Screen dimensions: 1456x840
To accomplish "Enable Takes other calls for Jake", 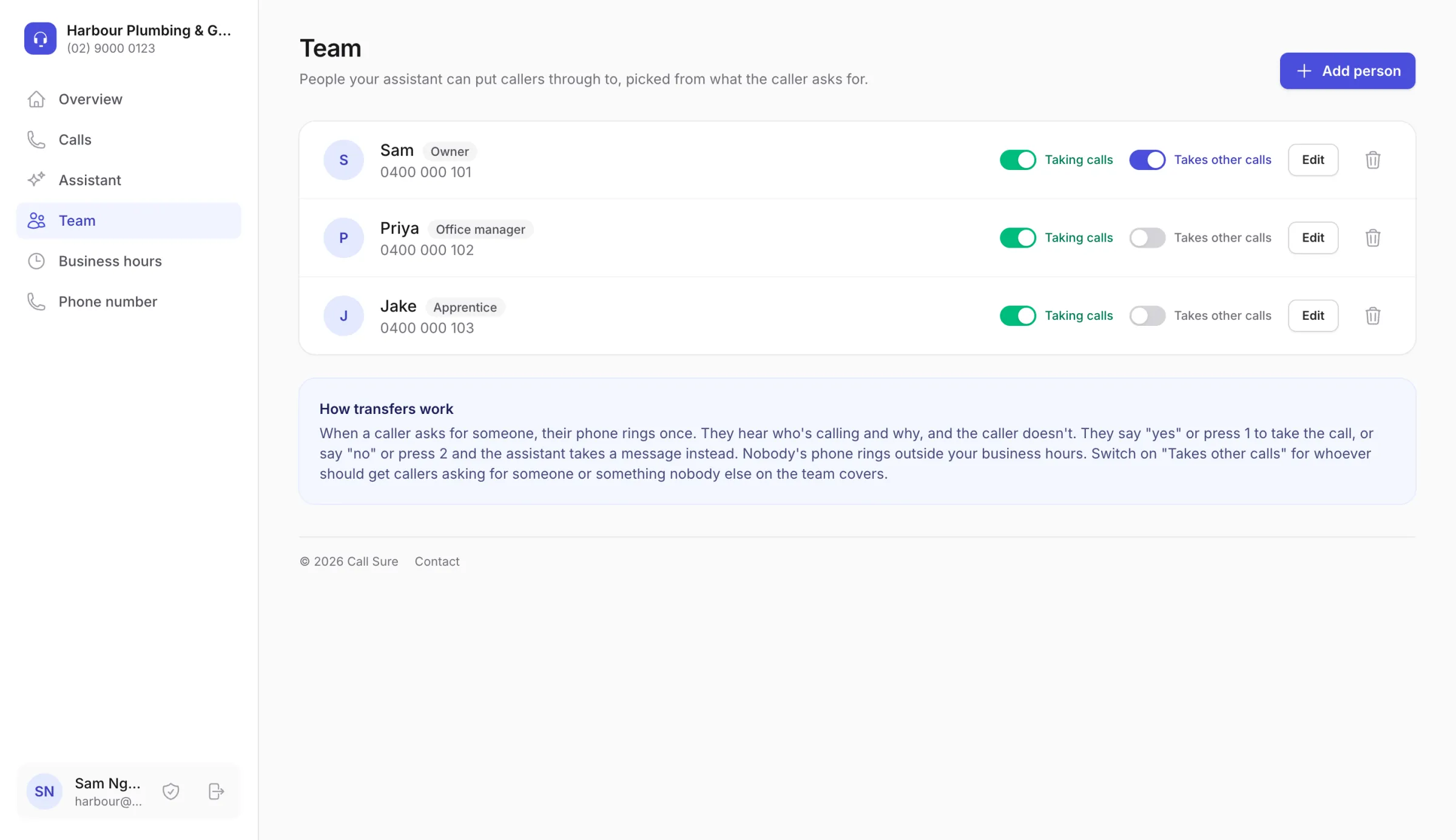I will click(x=1147, y=316).
